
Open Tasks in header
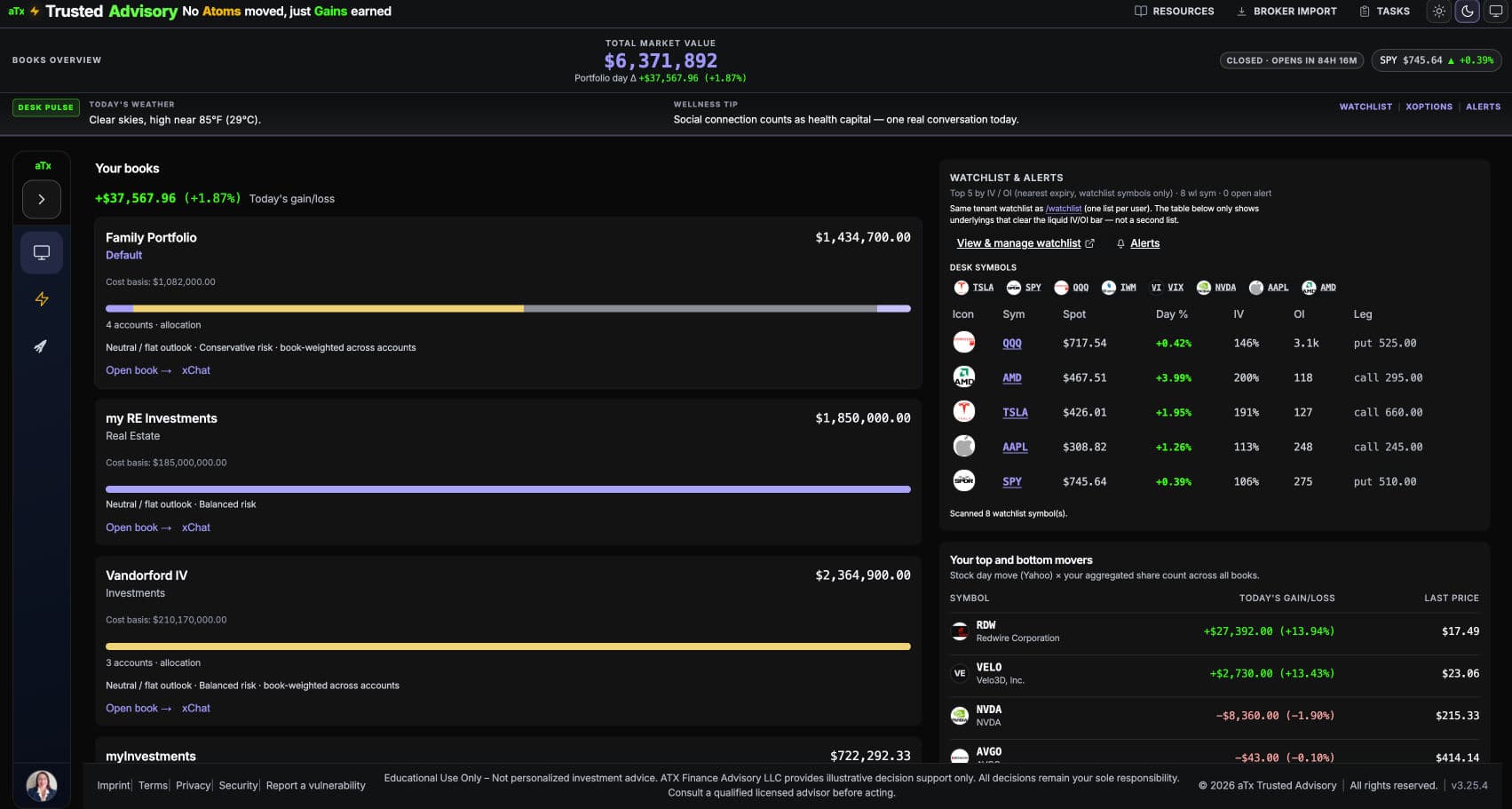pyautogui.click(x=1384, y=12)
